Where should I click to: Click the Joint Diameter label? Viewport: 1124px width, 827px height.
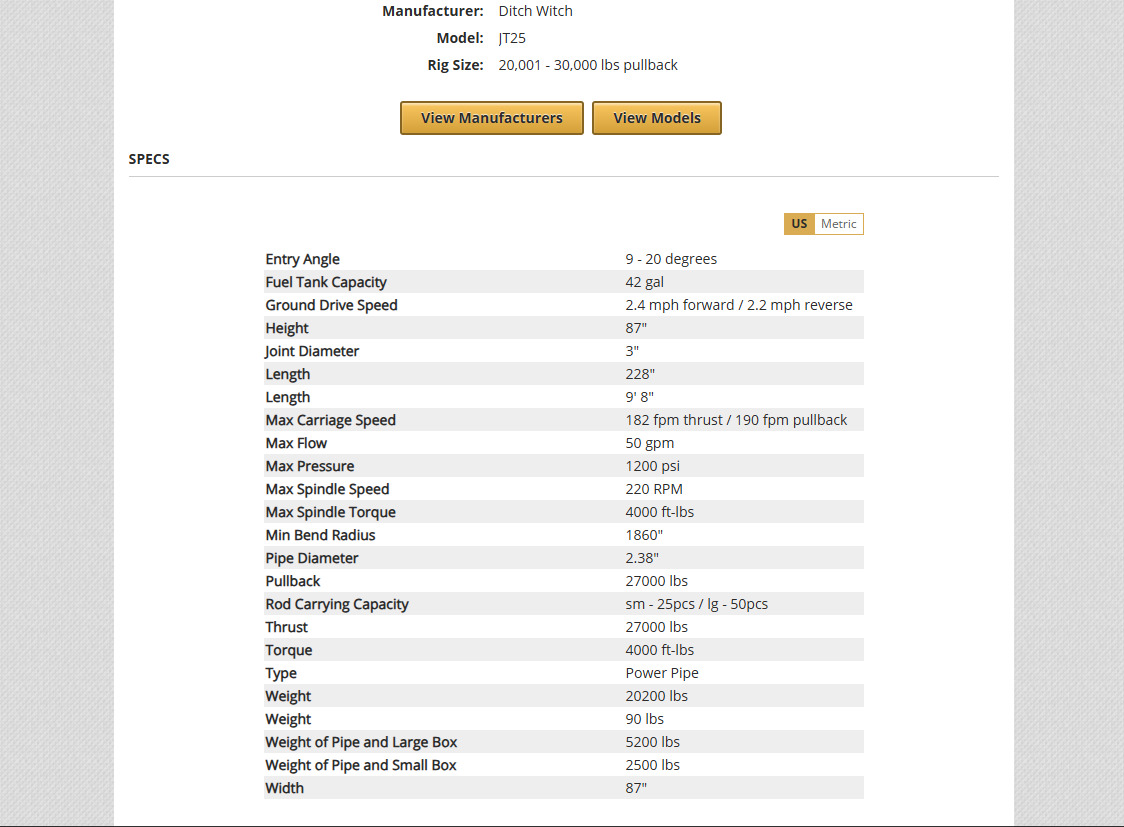click(x=312, y=350)
